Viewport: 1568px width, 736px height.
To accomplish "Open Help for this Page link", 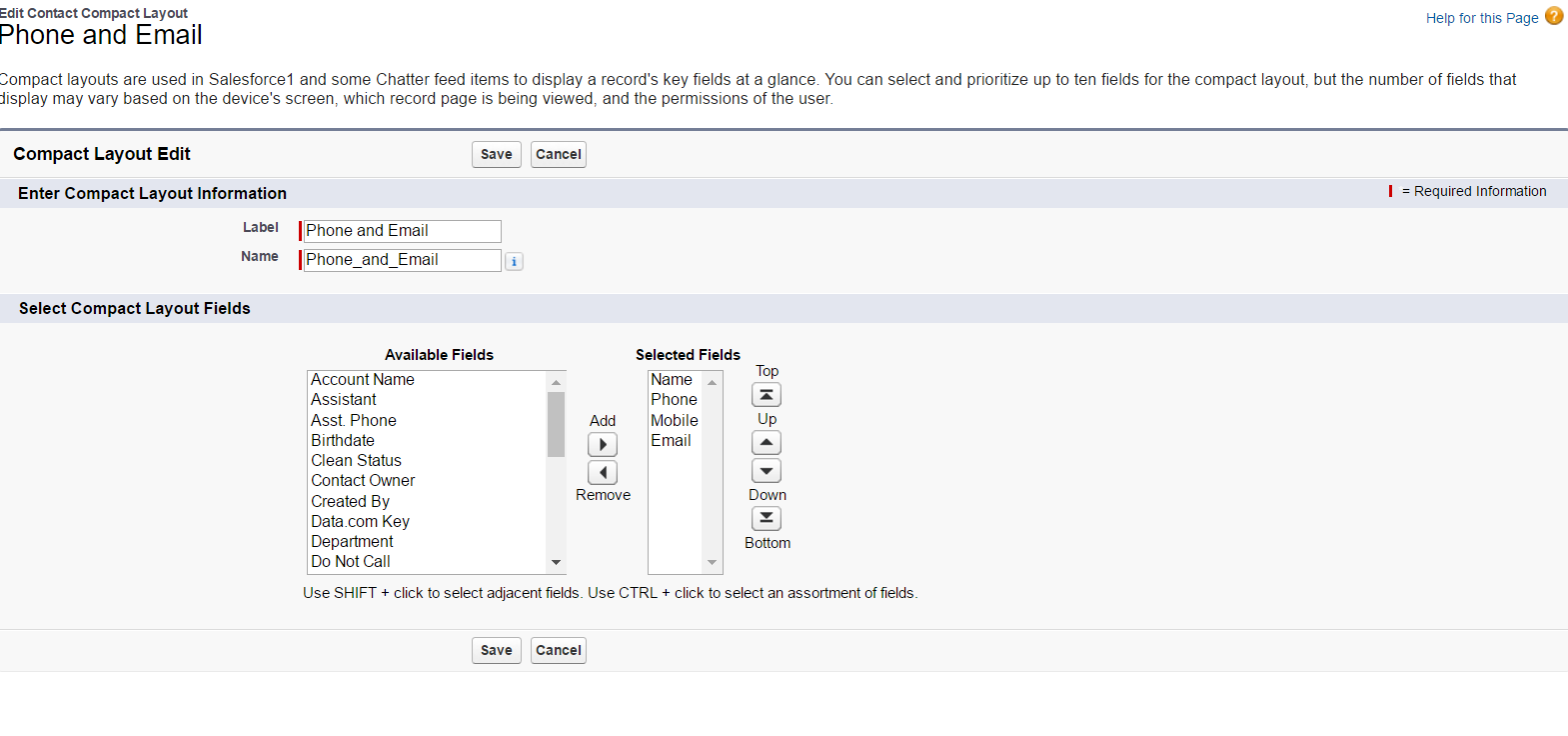I will click(x=1481, y=18).
